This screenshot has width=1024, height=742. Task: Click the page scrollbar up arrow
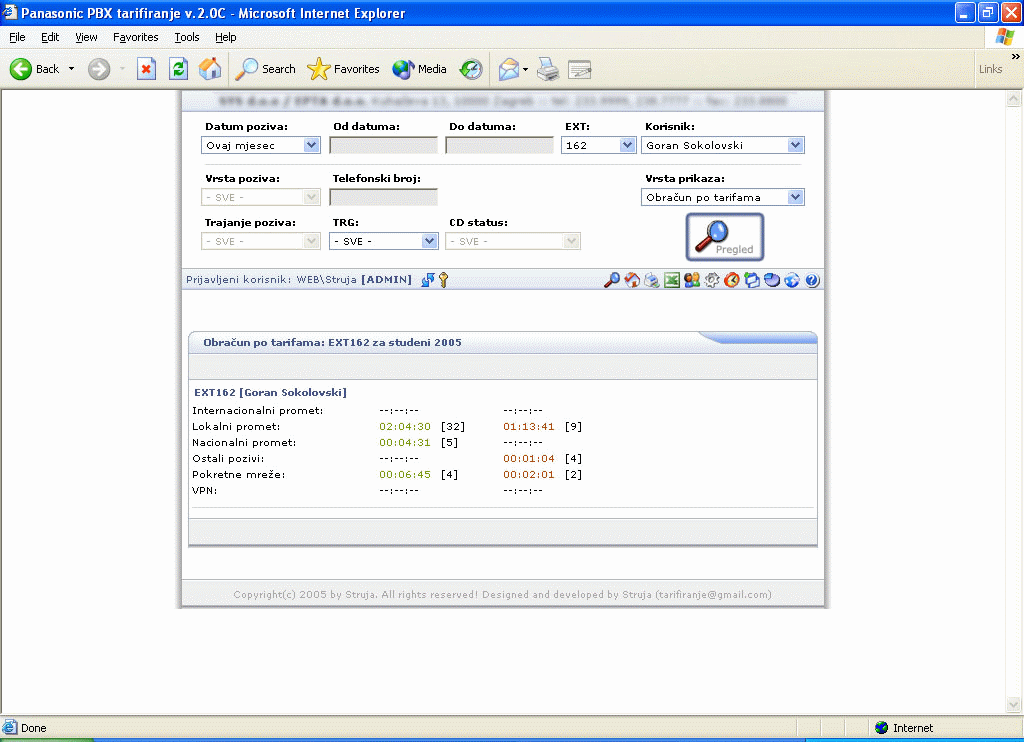coord(1014,99)
